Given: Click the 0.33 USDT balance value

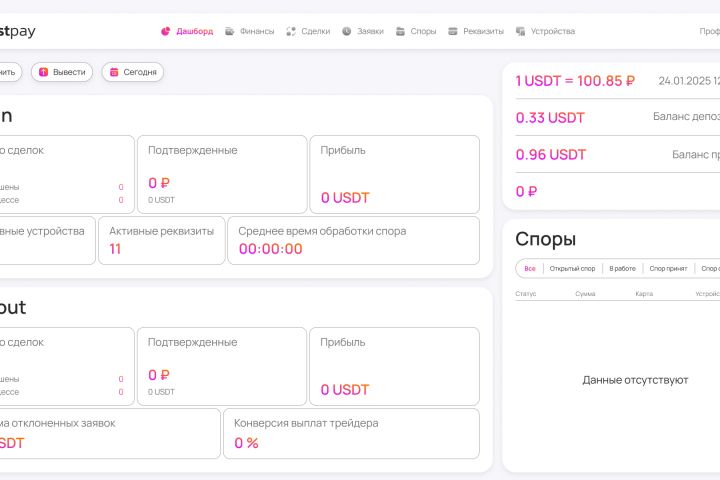Looking at the screenshot, I should (x=550, y=118).
